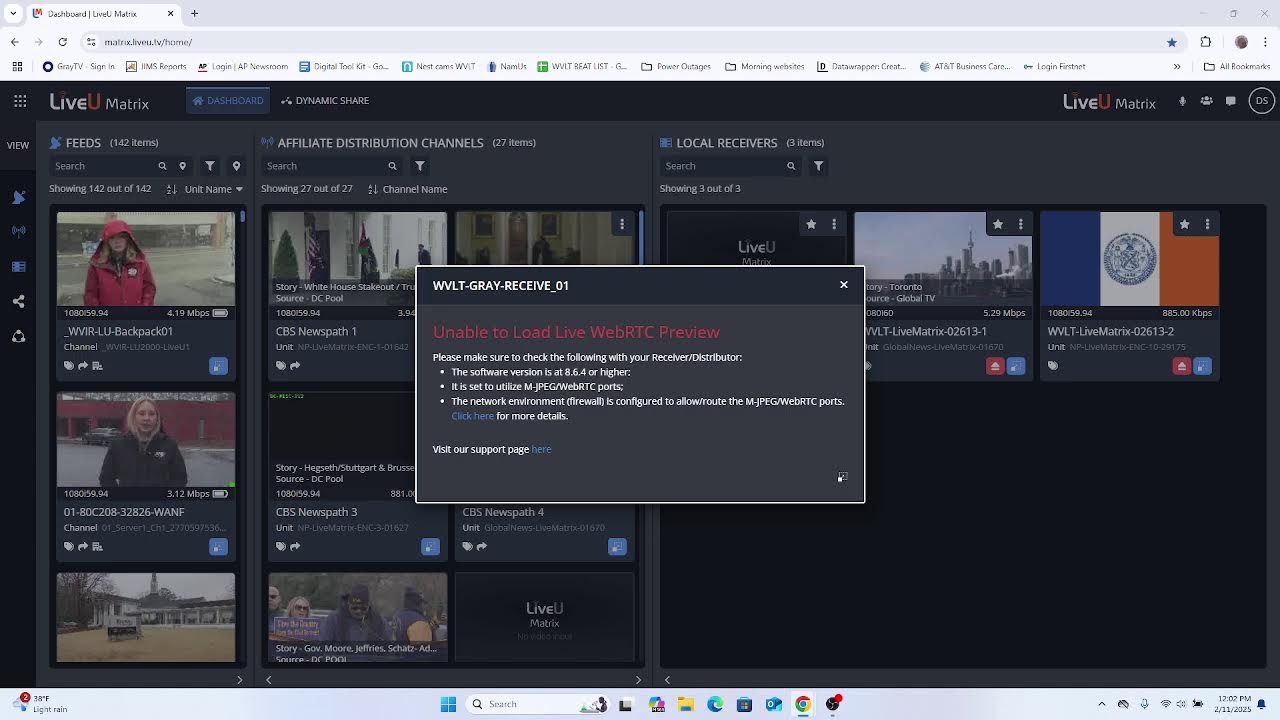
Task: Click the tag icon on WVLT-LiveMatrix-02613-2
Action: tap(1053, 366)
